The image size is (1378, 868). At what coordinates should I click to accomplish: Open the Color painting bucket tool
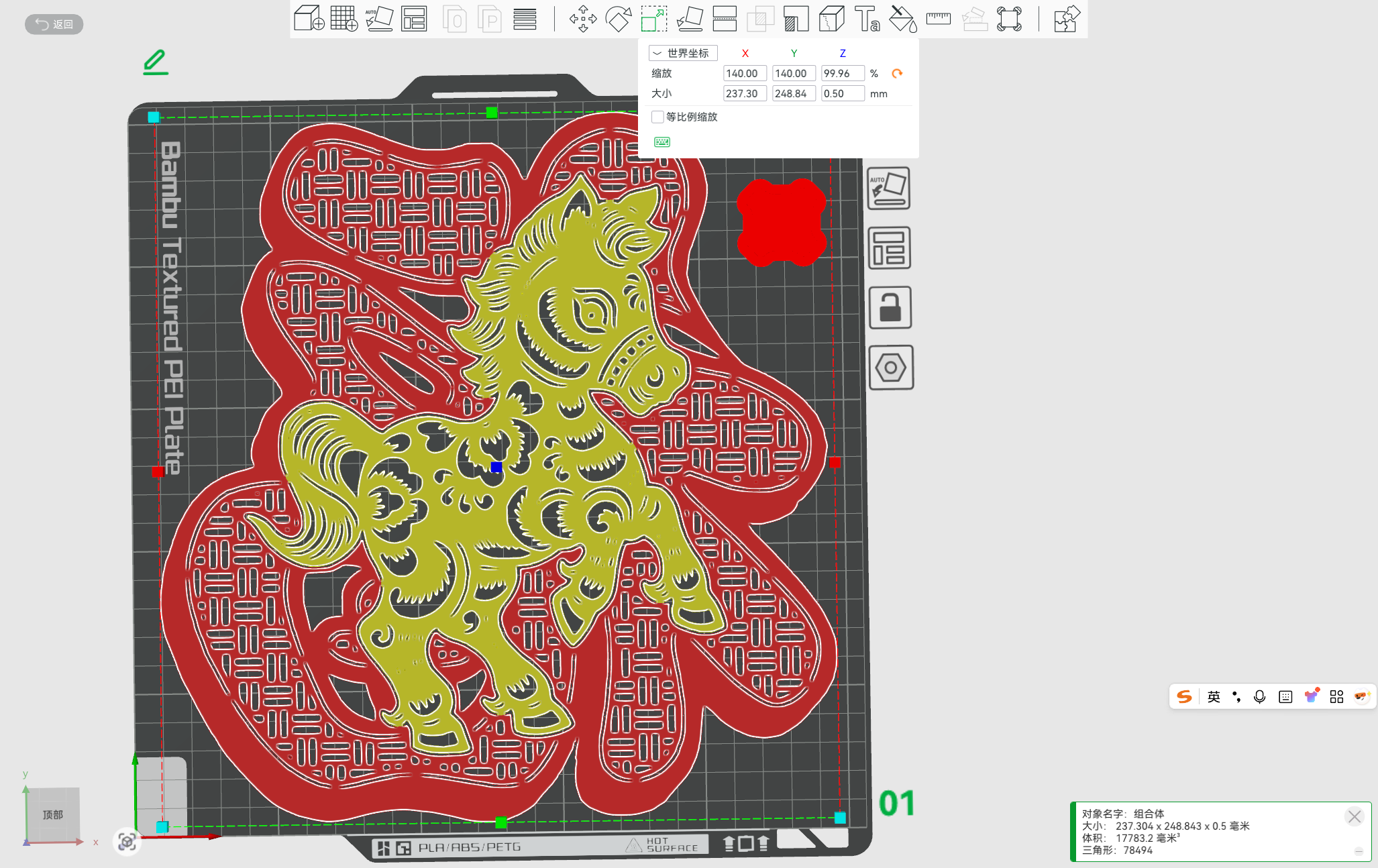pyautogui.click(x=903, y=19)
